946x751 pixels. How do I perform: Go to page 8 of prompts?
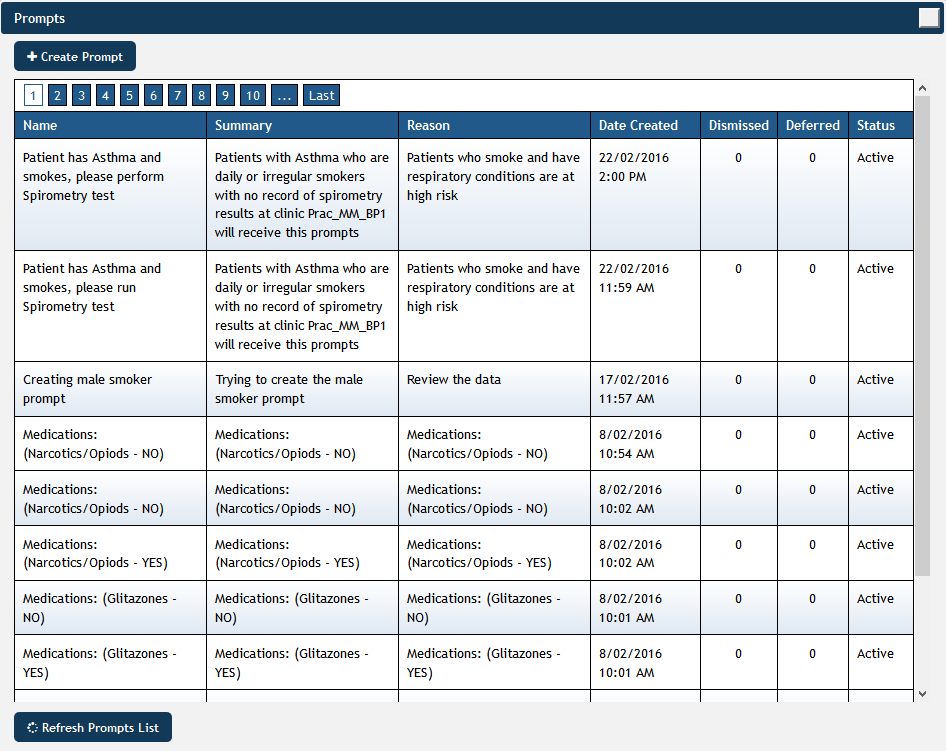click(x=202, y=95)
